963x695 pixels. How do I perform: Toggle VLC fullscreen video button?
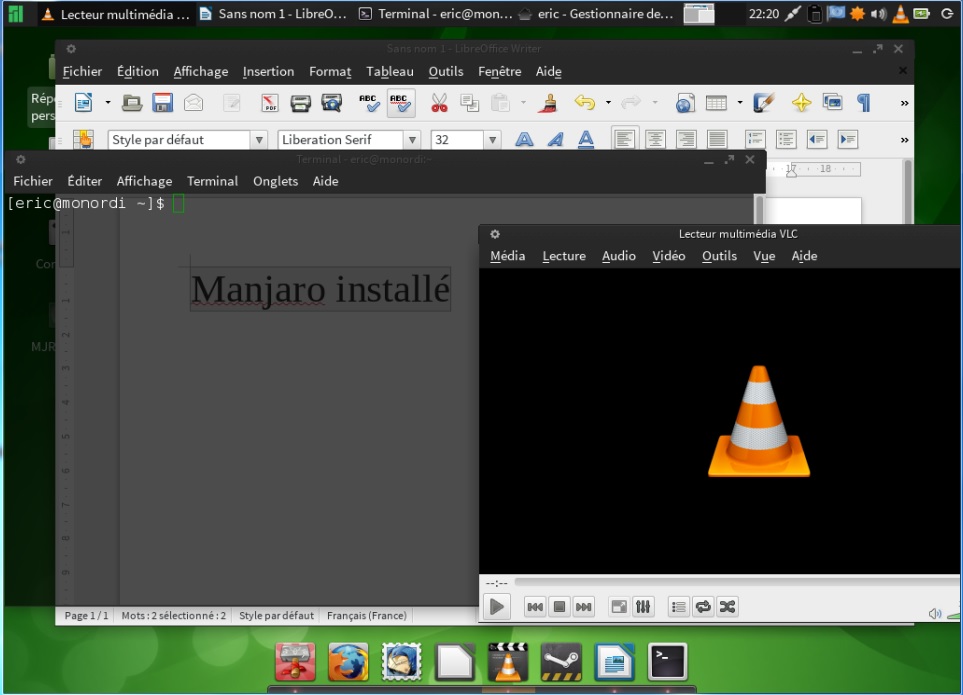point(619,607)
